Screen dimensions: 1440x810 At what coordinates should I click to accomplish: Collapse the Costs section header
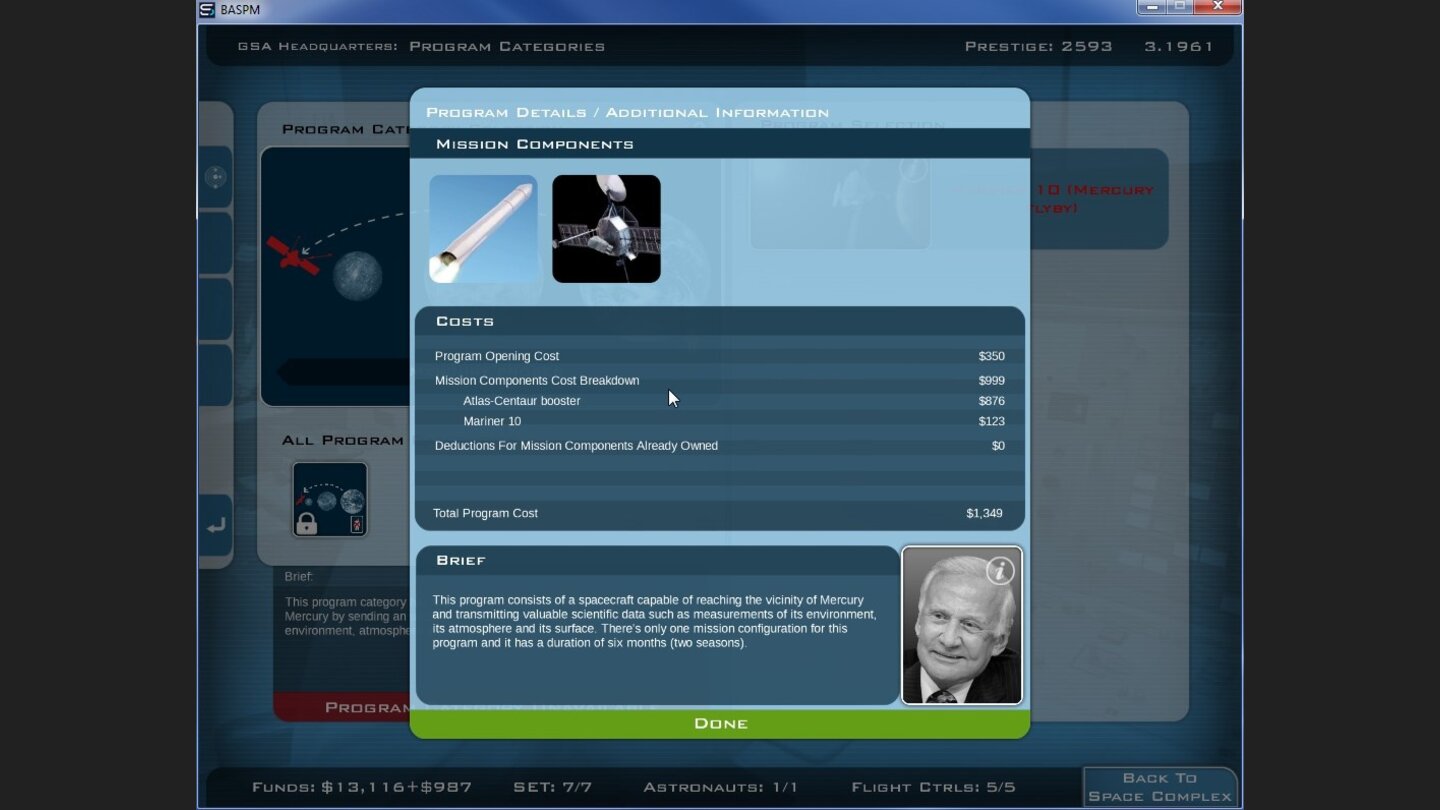click(x=463, y=321)
